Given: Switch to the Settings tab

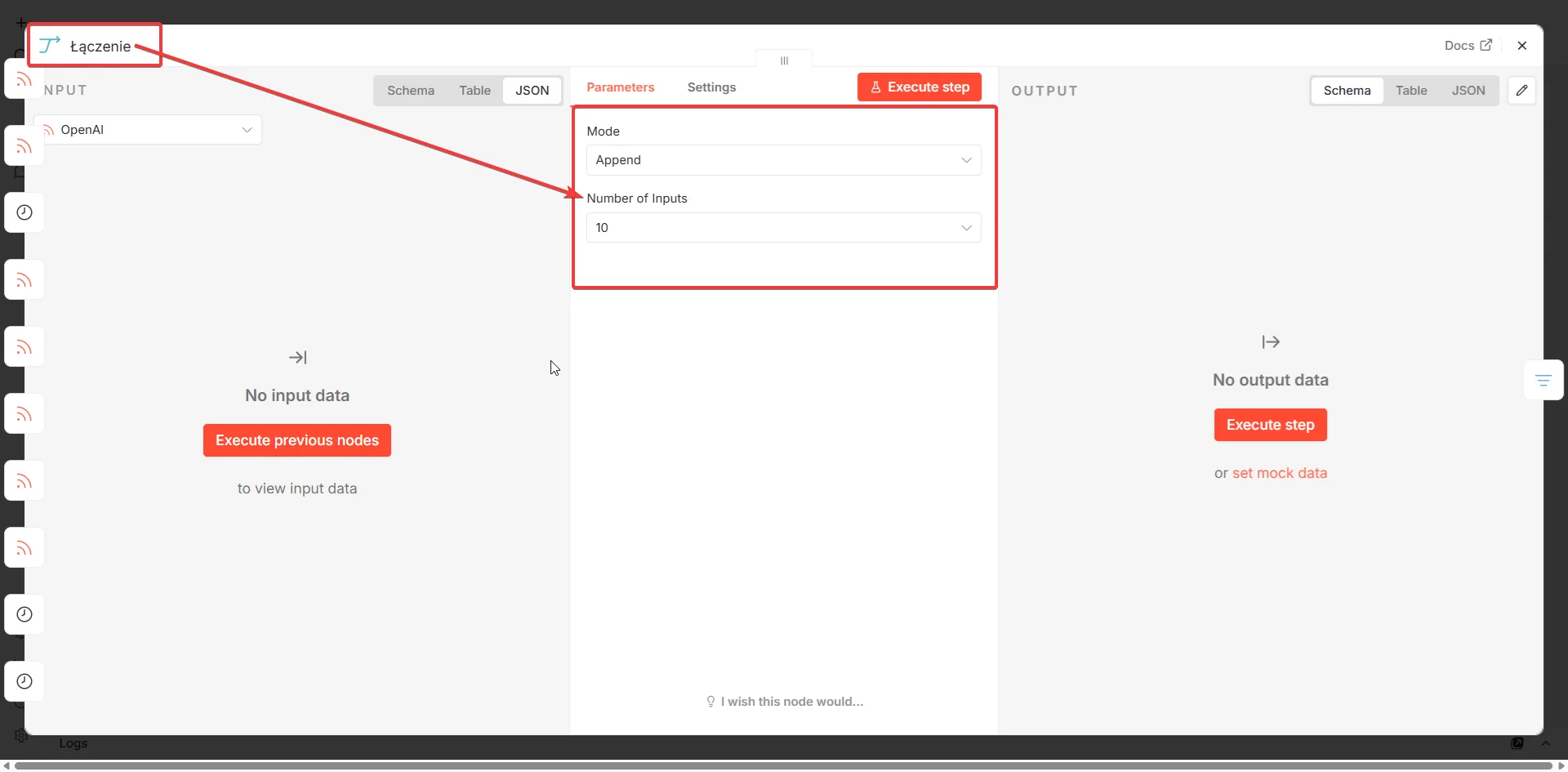Looking at the screenshot, I should tap(711, 87).
